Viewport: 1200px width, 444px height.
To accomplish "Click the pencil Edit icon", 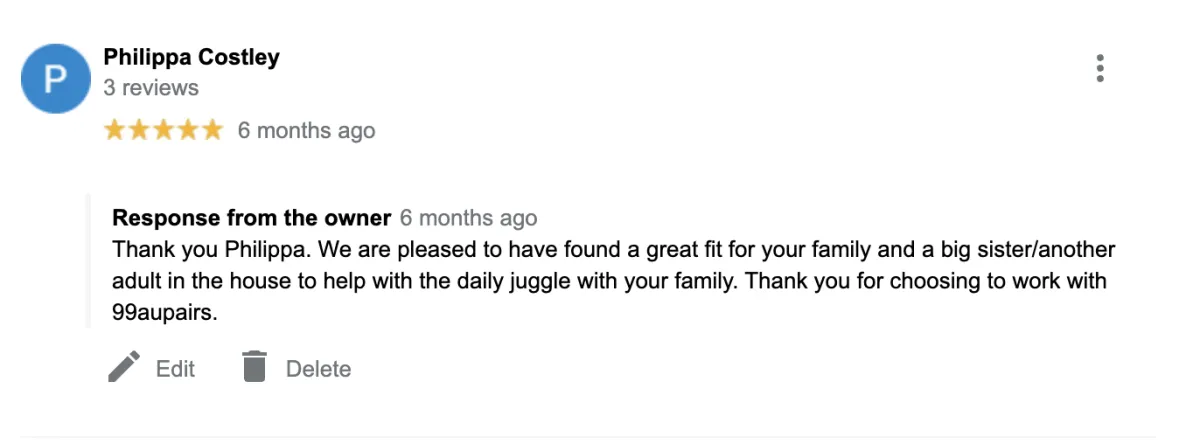I will point(124,367).
